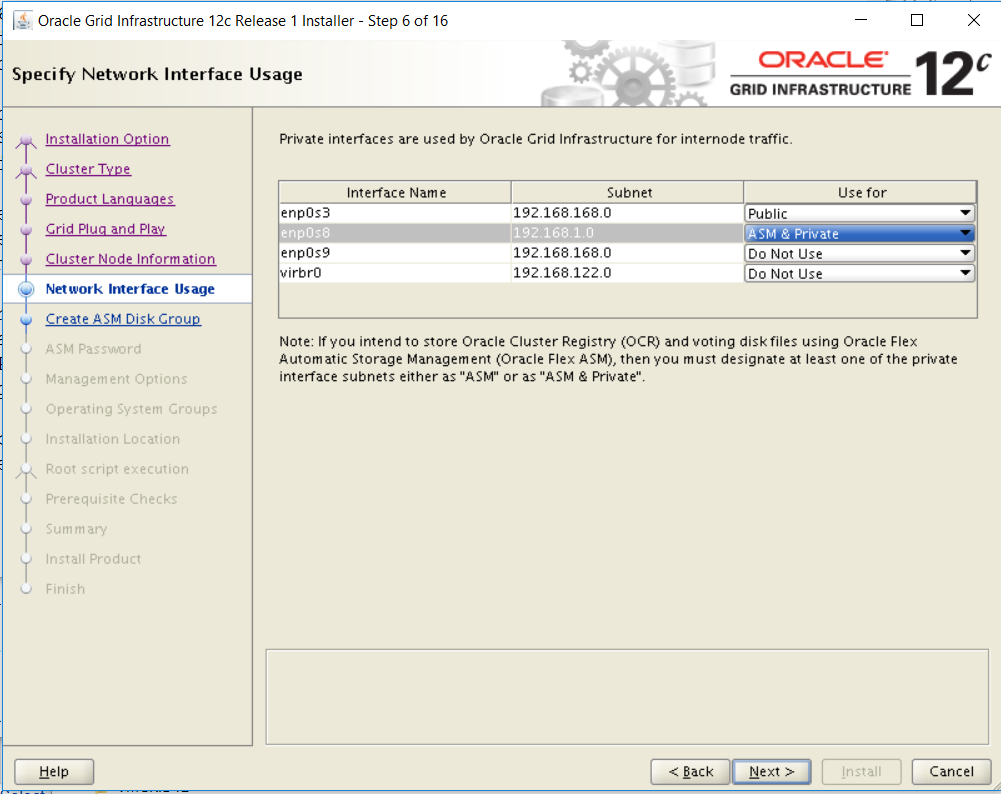
Task: Proceed with the Next button
Action: pyautogui.click(x=772, y=772)
